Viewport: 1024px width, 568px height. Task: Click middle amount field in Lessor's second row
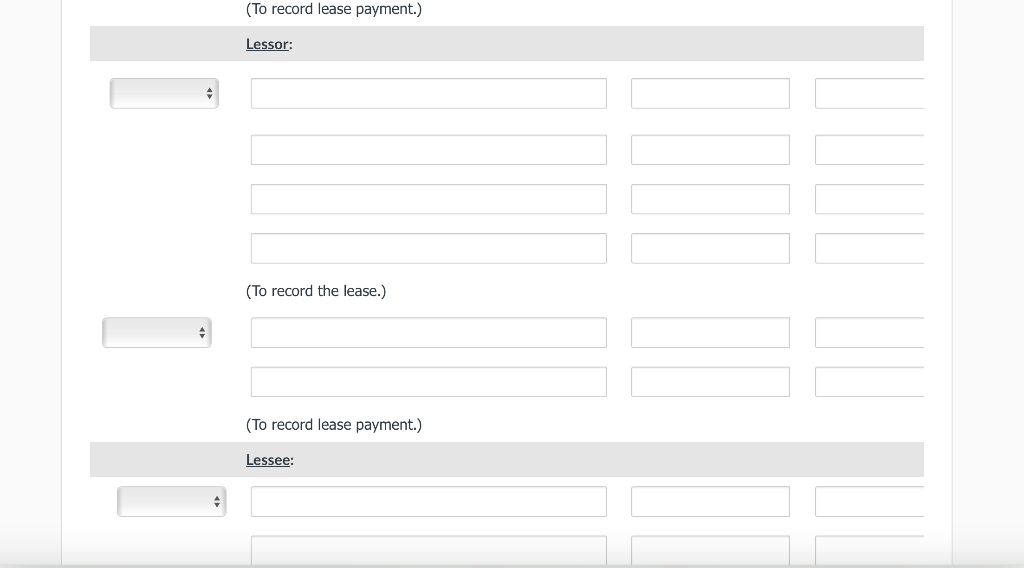(710, 150)
